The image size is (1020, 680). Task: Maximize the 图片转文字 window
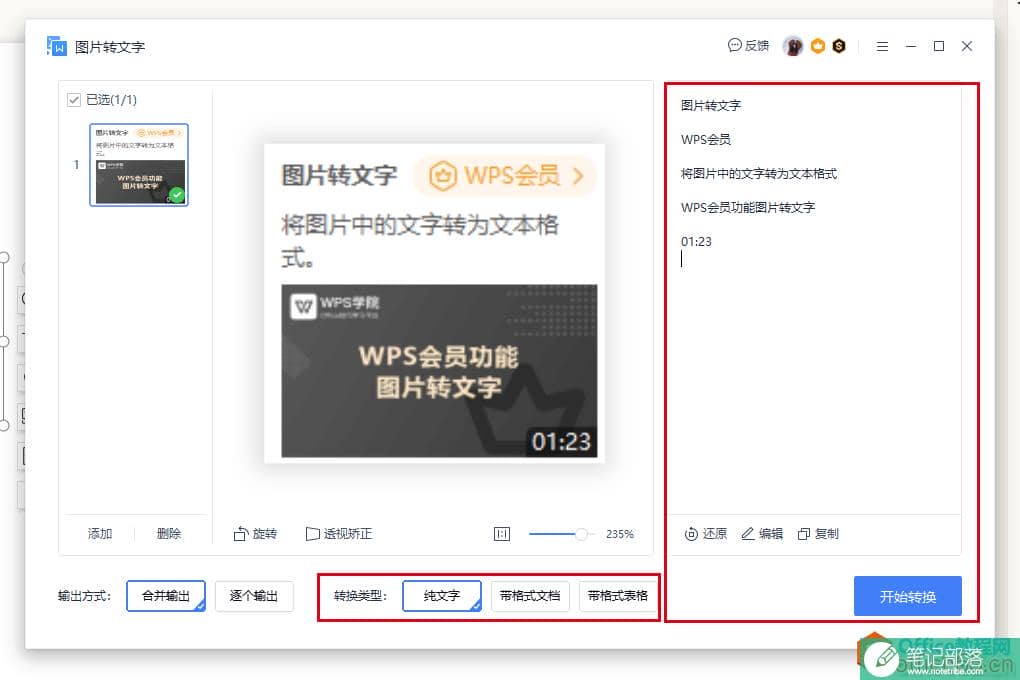939,46
